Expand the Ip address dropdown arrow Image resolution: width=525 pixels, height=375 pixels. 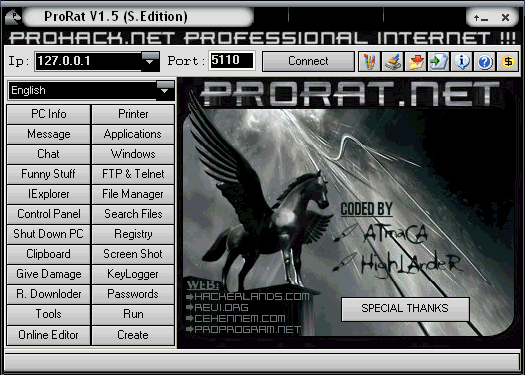(150, 61)
